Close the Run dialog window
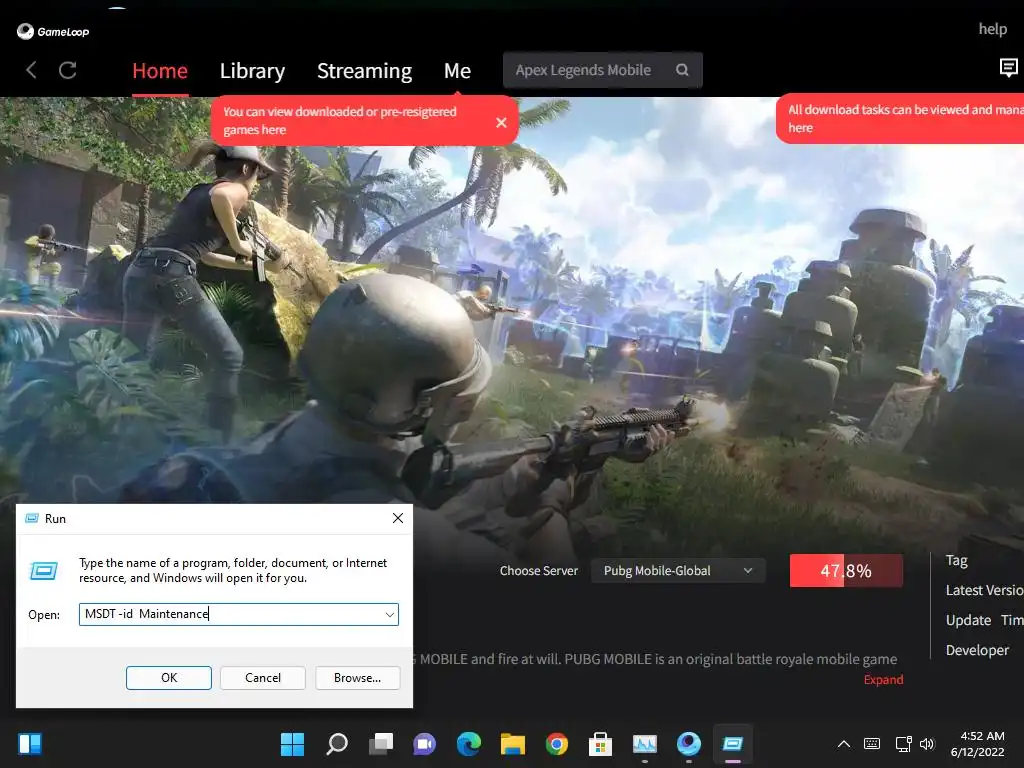The image size is (1024, 768). (x=398, y=519)
